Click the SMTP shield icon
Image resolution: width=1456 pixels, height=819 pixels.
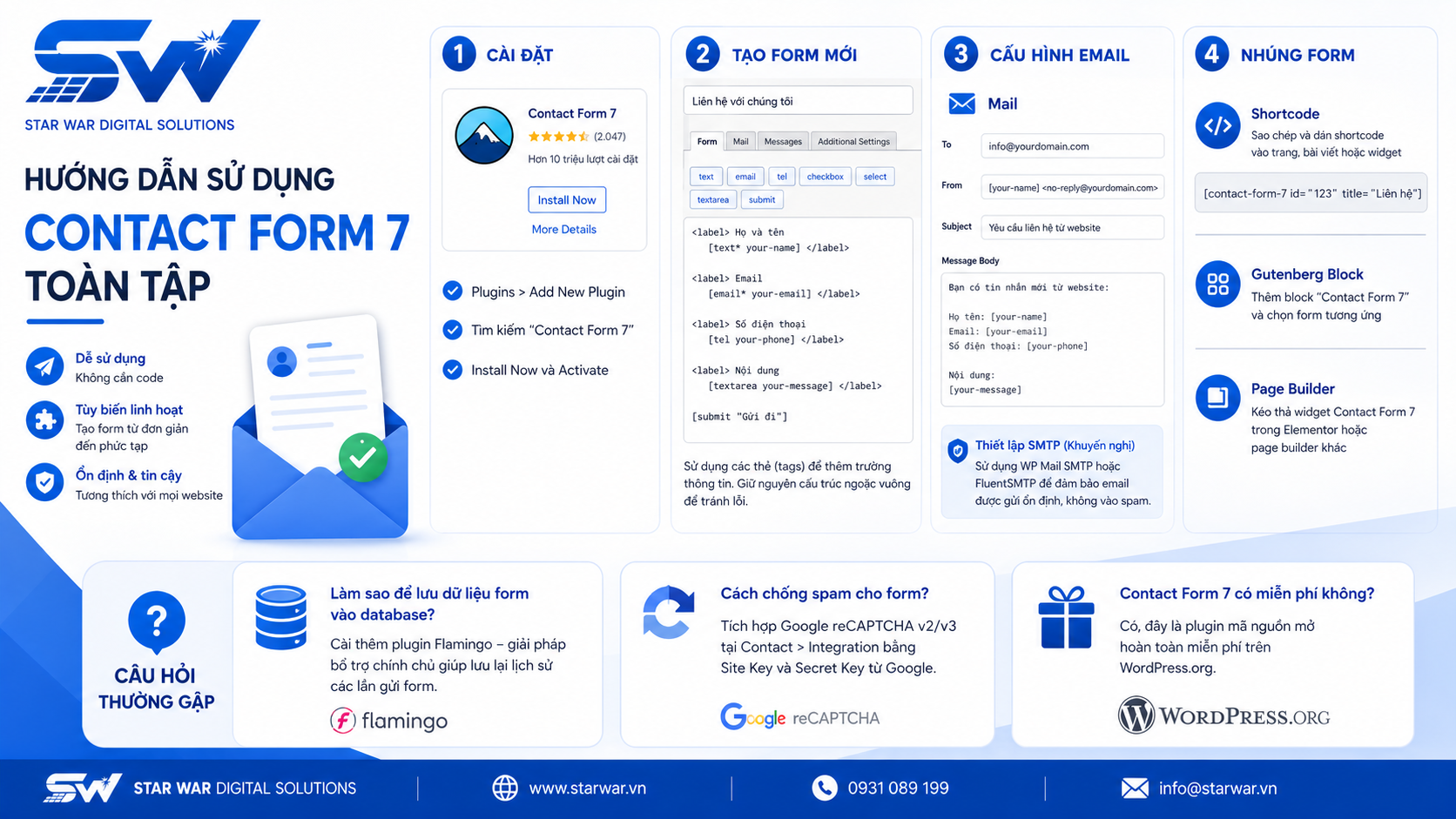pos(957,451)
